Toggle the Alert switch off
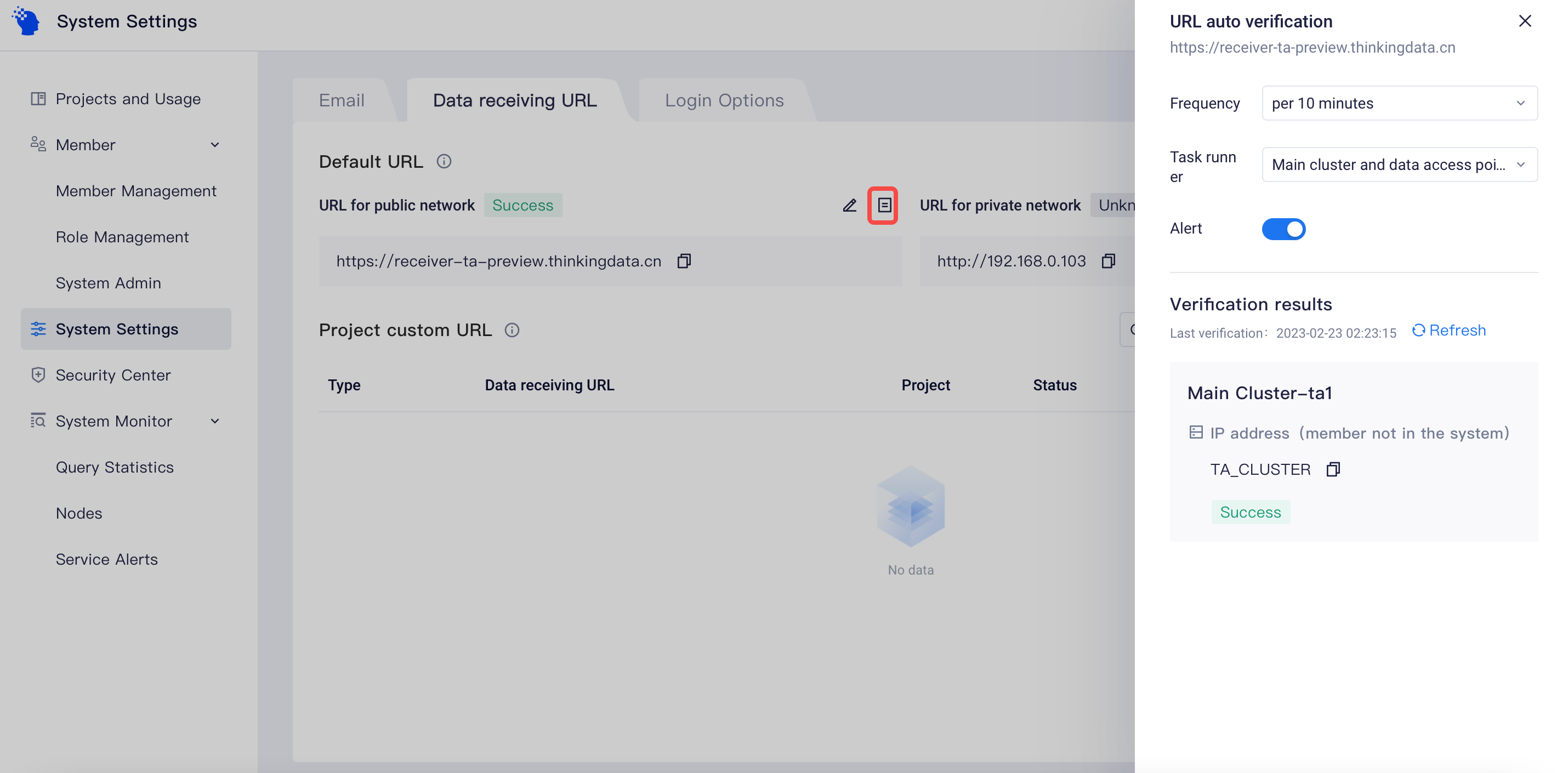The height and width of the screenshot is (773, 1568). tap(1284, 229)
